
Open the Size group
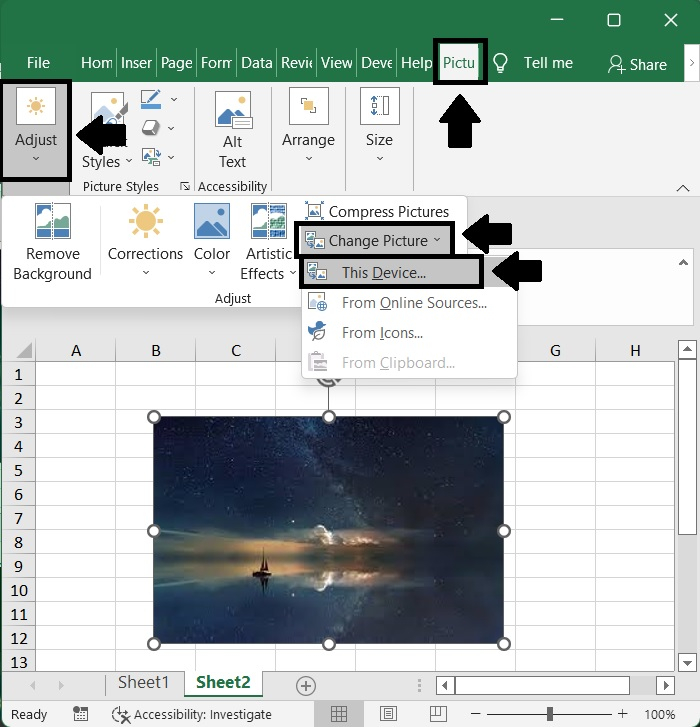380,126
